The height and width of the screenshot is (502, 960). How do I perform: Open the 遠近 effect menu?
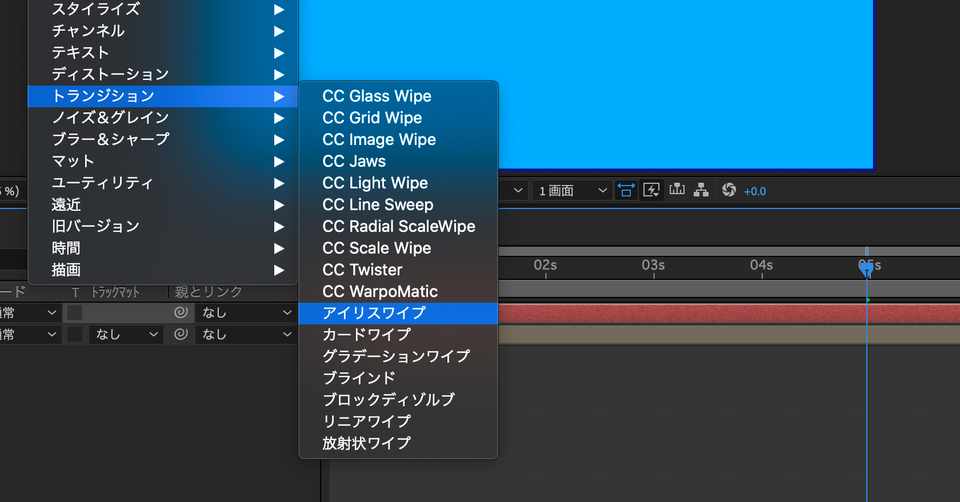pos(163,204)
